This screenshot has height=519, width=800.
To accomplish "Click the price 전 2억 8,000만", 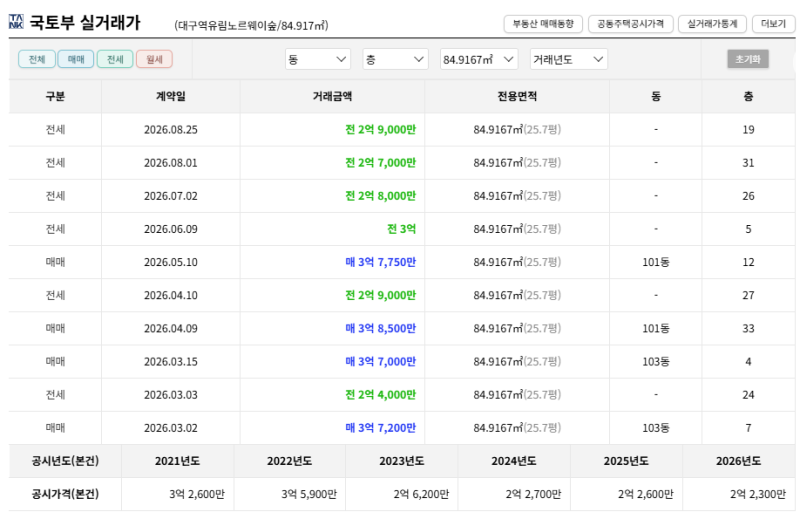I will point(381,196).
